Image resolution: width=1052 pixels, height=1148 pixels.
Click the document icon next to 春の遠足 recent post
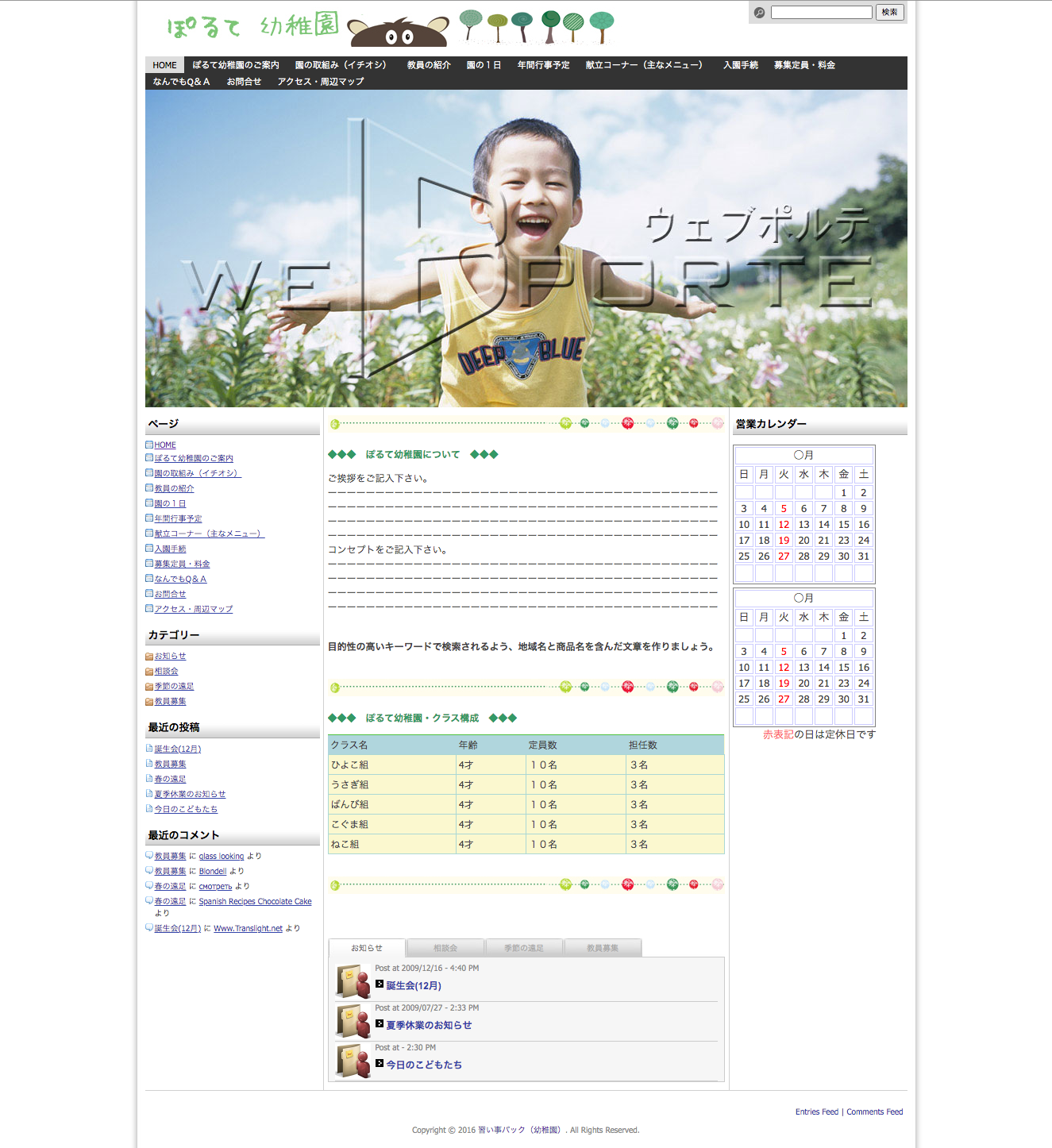tap(149, 779)
